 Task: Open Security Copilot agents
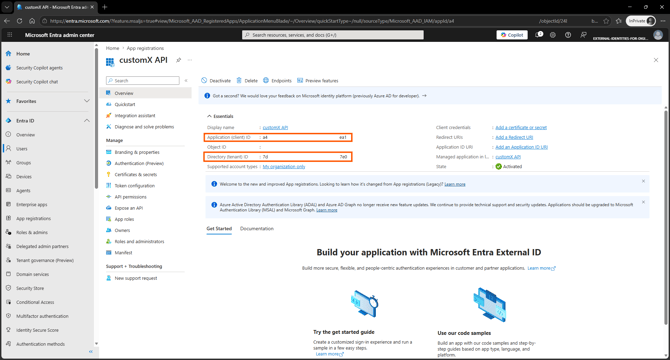coord(39,68)
